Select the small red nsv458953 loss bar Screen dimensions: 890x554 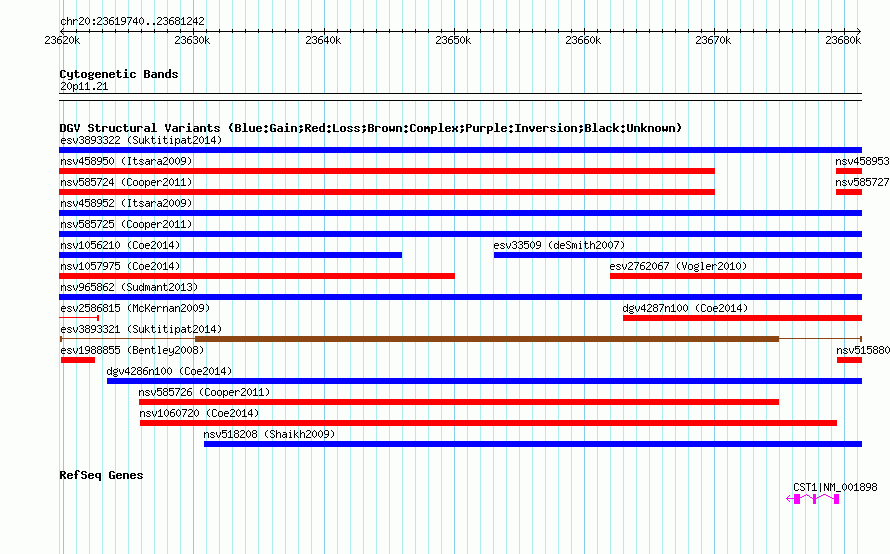click(849, 171)
